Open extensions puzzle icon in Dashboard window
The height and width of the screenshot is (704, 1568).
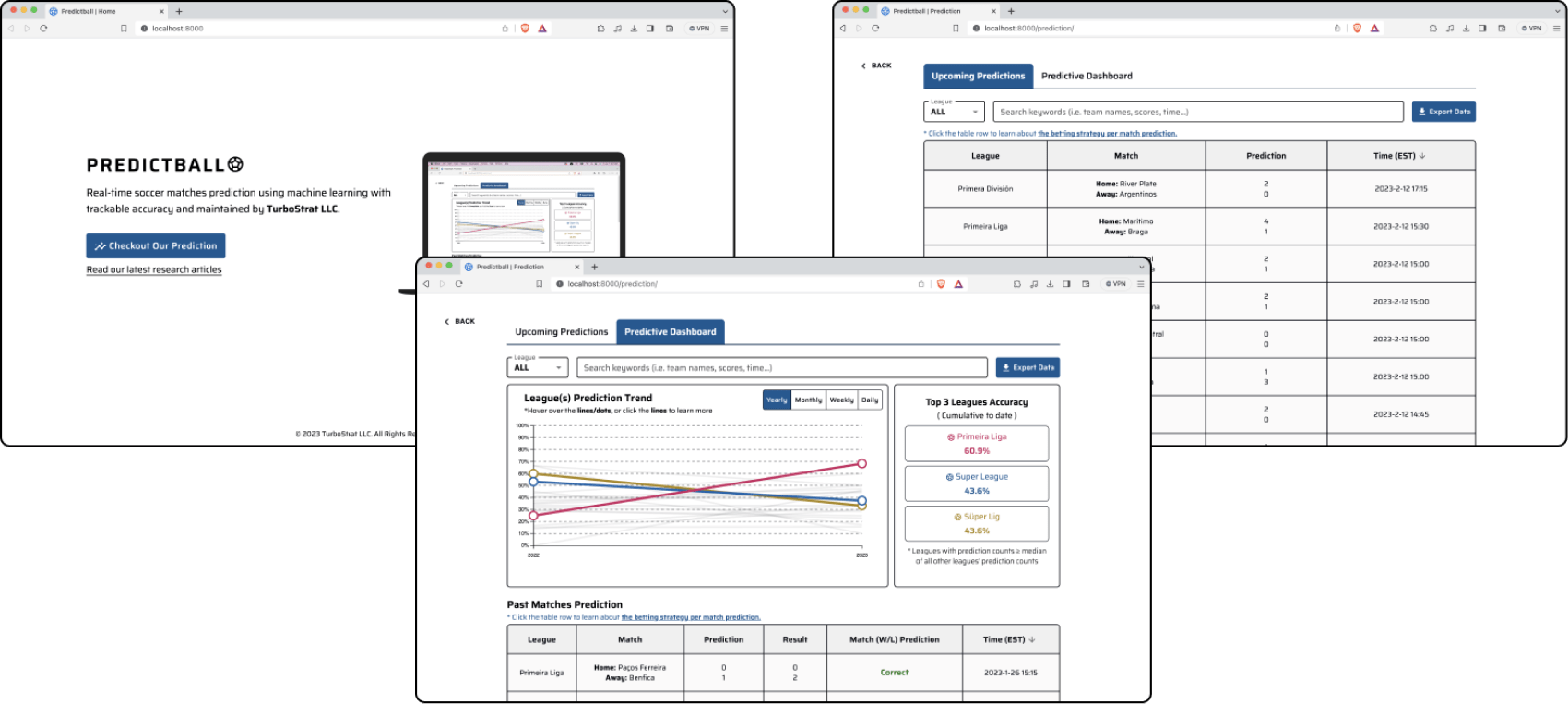[1017, 284]
